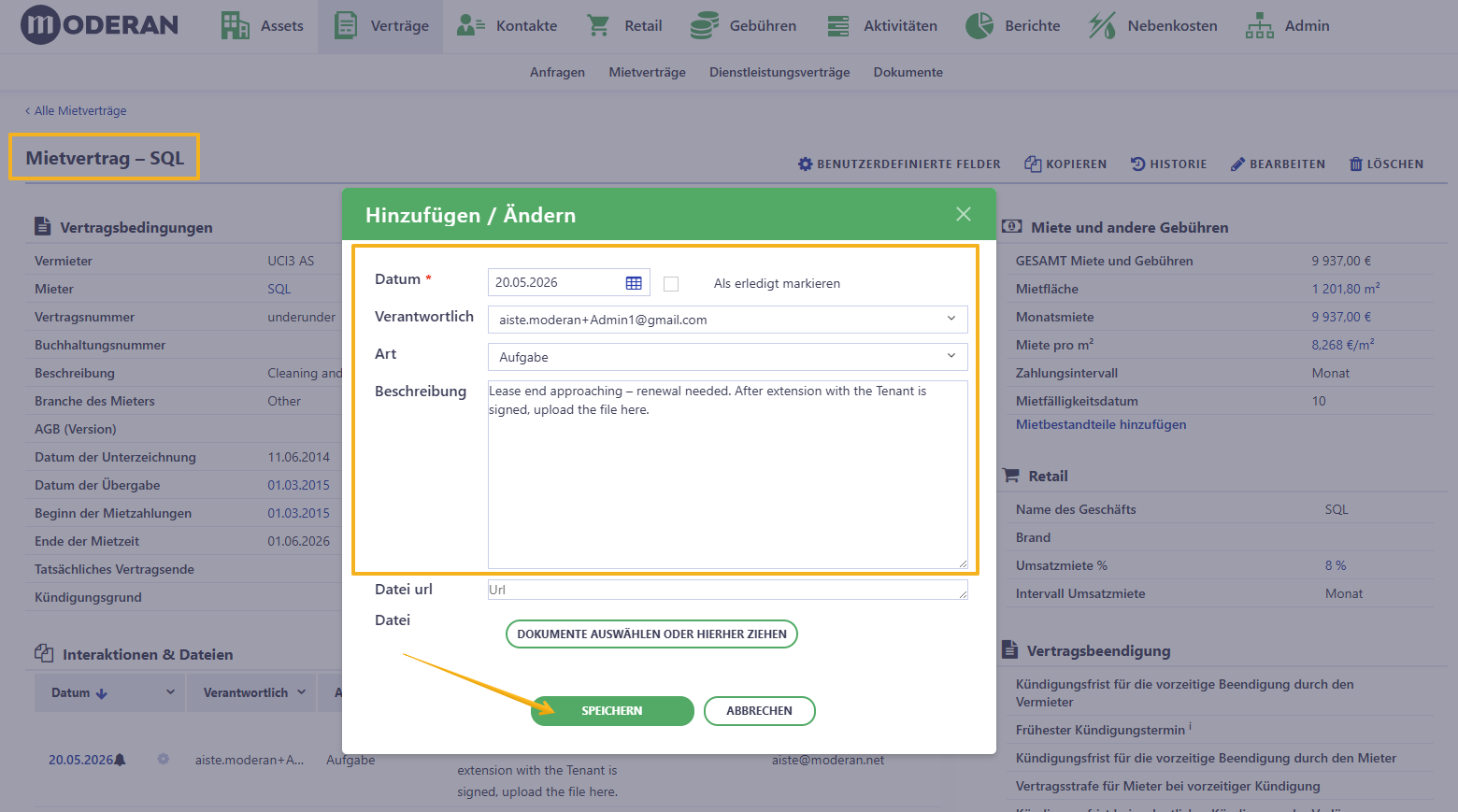The height and width of the screenshot is (812, 1458).
Task: Open the calendar picker in Datum field
Action: pyautogui.click(x=634, y=283)
